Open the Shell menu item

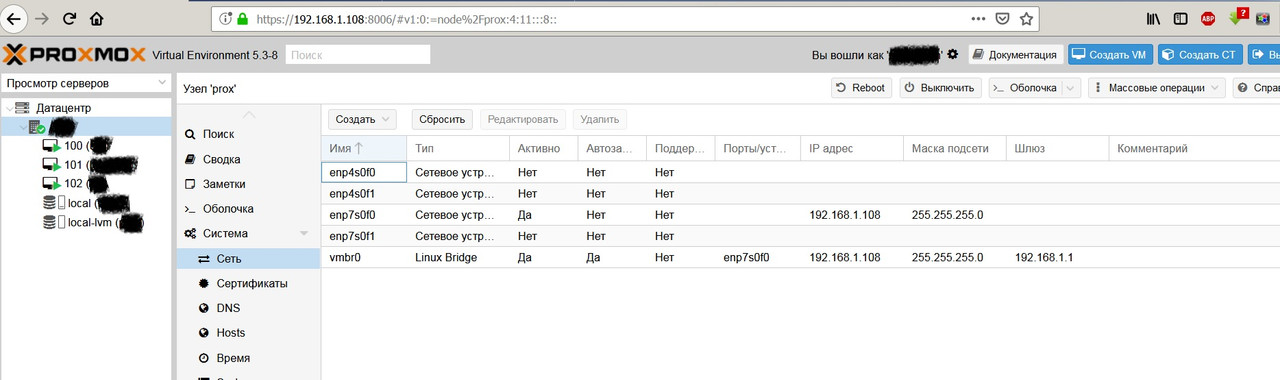[x=228, y=209]
